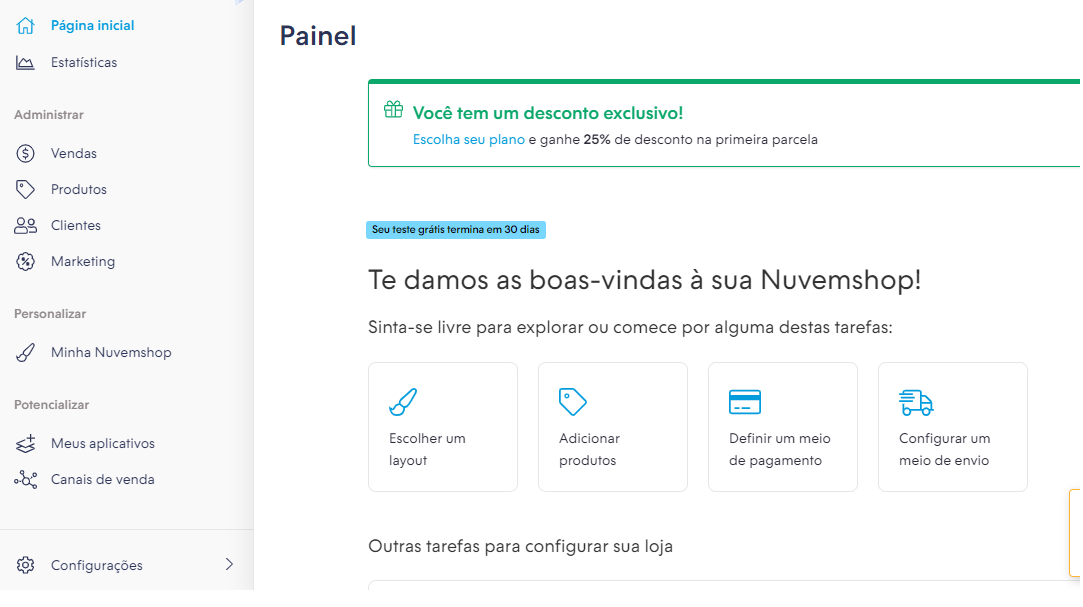Open the Configurar um meio de envio card
Screen dimensions: 1083x607
(x=952, y=427)
